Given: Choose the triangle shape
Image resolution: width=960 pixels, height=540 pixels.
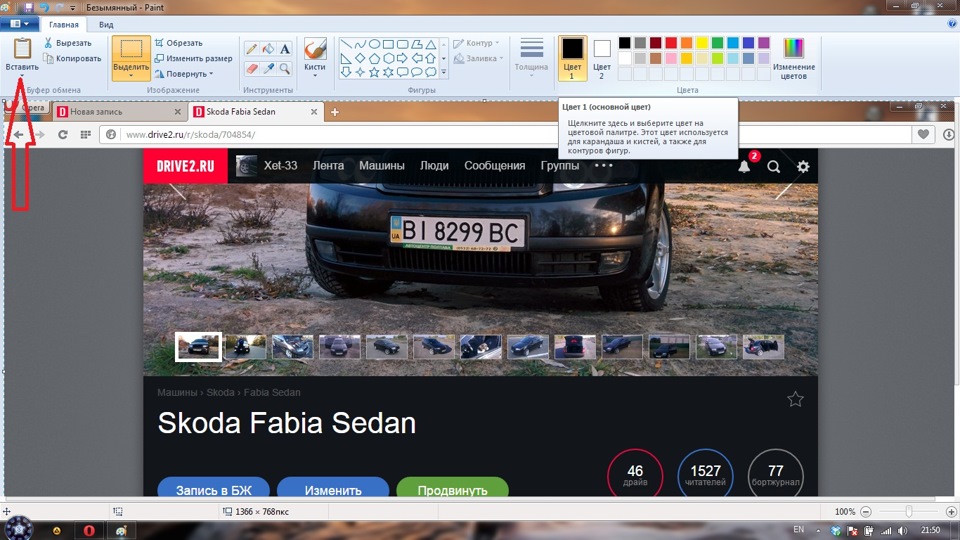Looking at the screenshot, I should (430, 44).
